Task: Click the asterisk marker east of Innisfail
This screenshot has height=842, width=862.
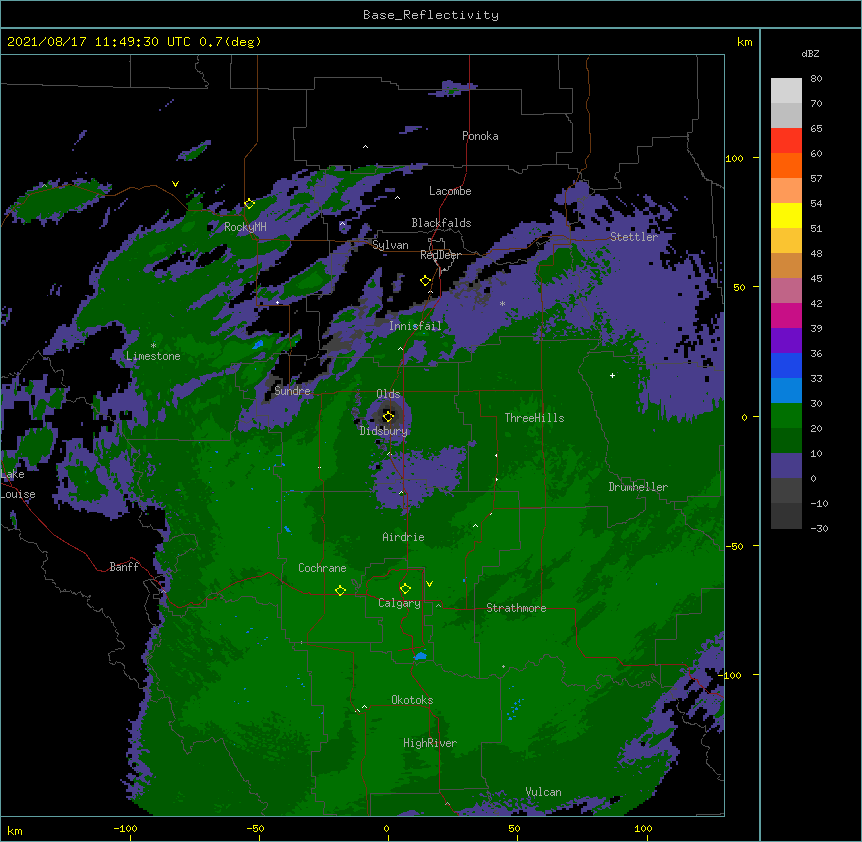Action: [502, 303]
